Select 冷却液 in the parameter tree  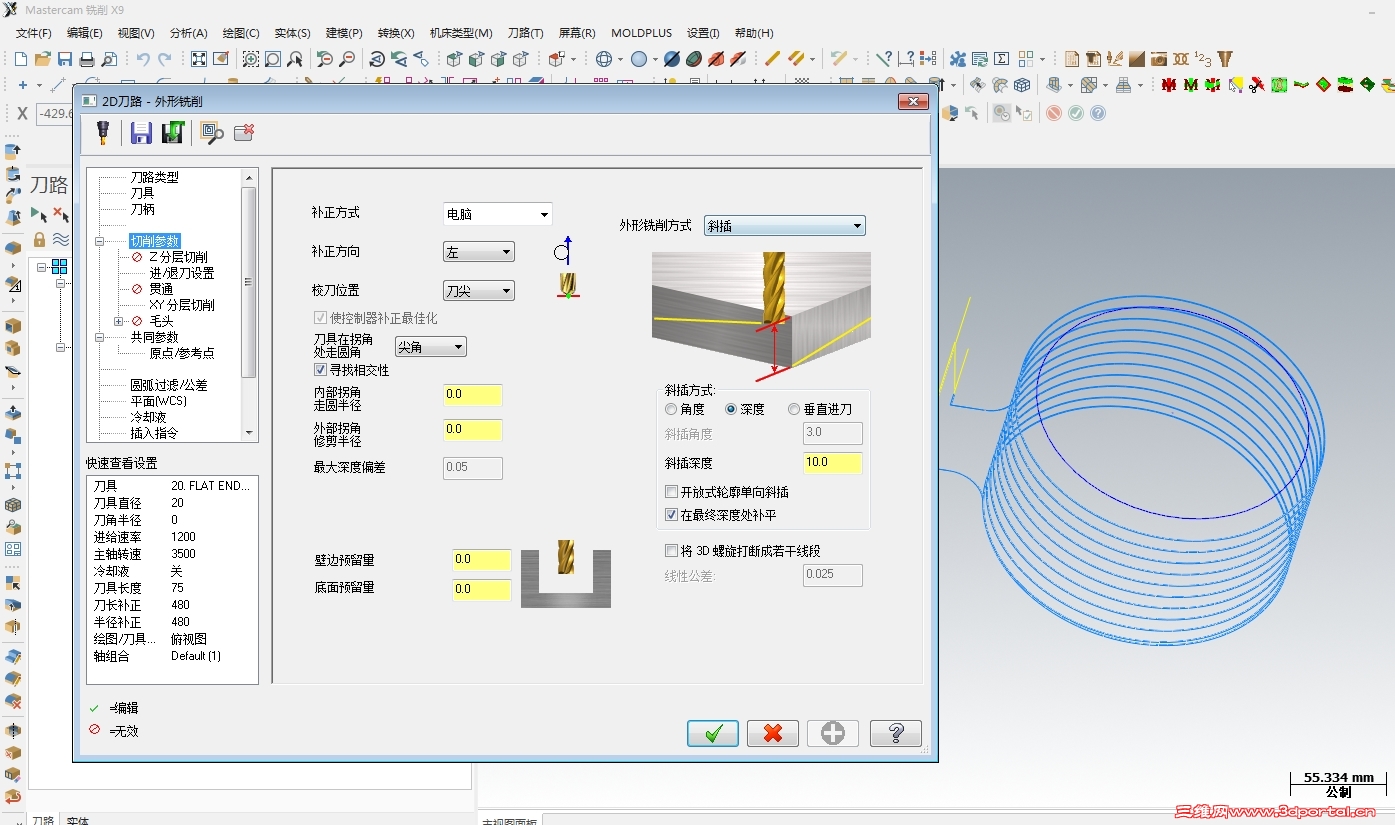(x=148, y=417)
